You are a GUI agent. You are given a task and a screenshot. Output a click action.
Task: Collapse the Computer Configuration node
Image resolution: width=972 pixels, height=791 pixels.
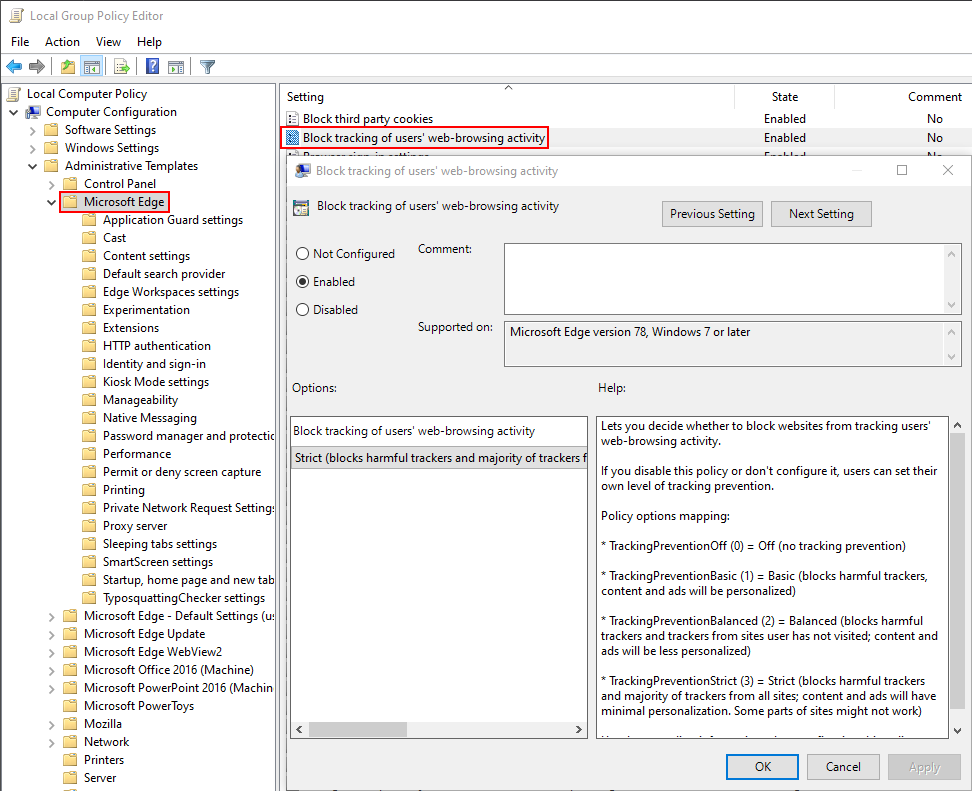(x=14, y=112)
